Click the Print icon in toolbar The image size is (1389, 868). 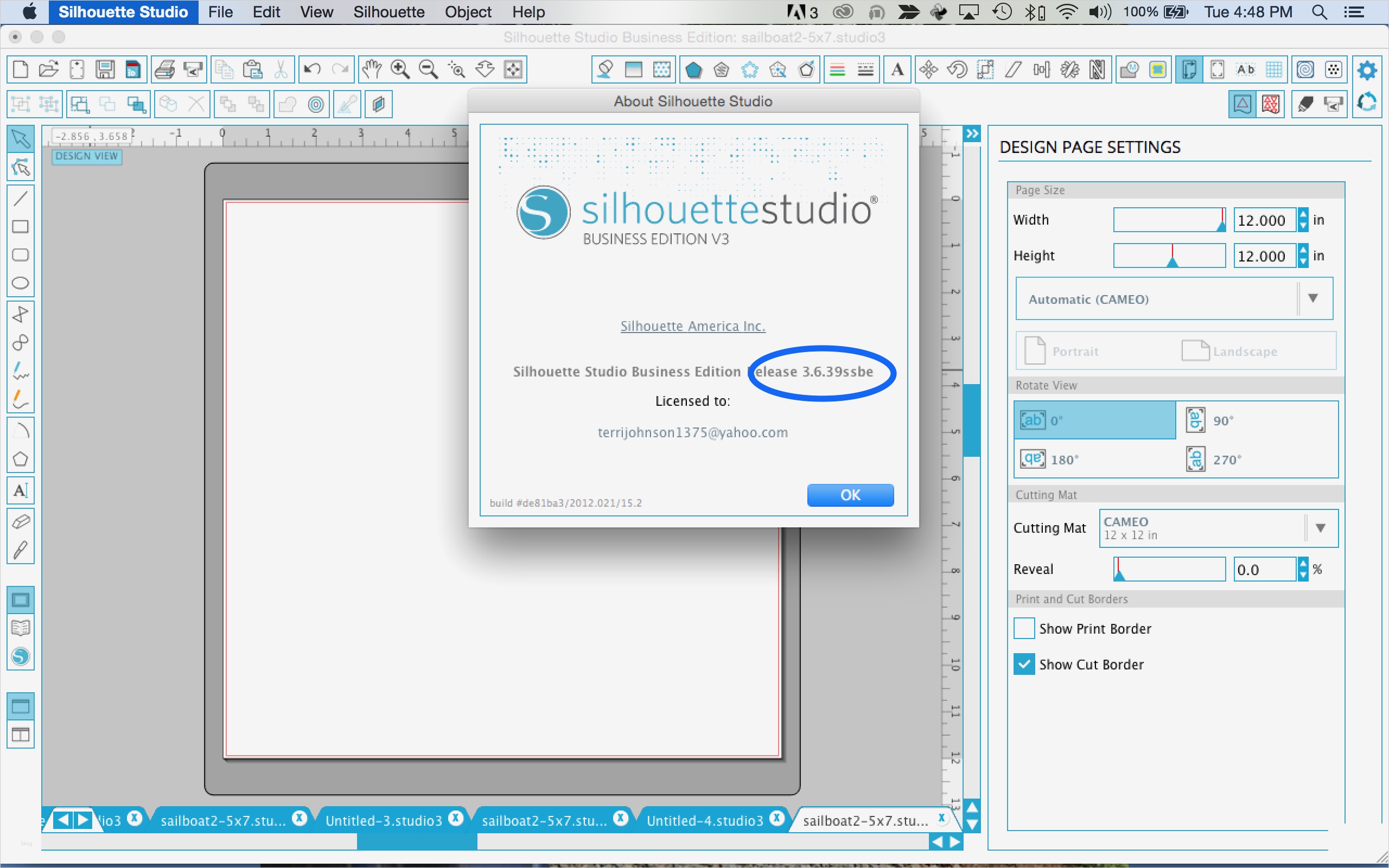(x=165, y=70)
